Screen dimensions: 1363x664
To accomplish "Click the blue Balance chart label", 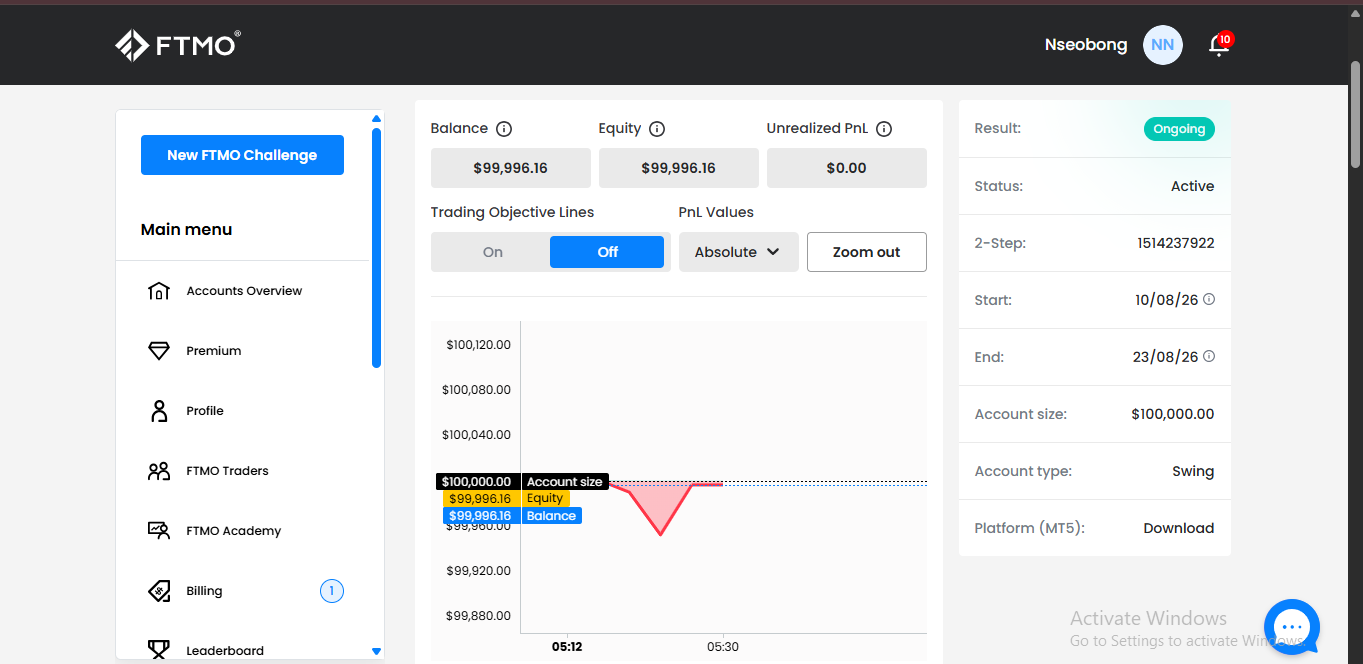I will pos(551,516).
